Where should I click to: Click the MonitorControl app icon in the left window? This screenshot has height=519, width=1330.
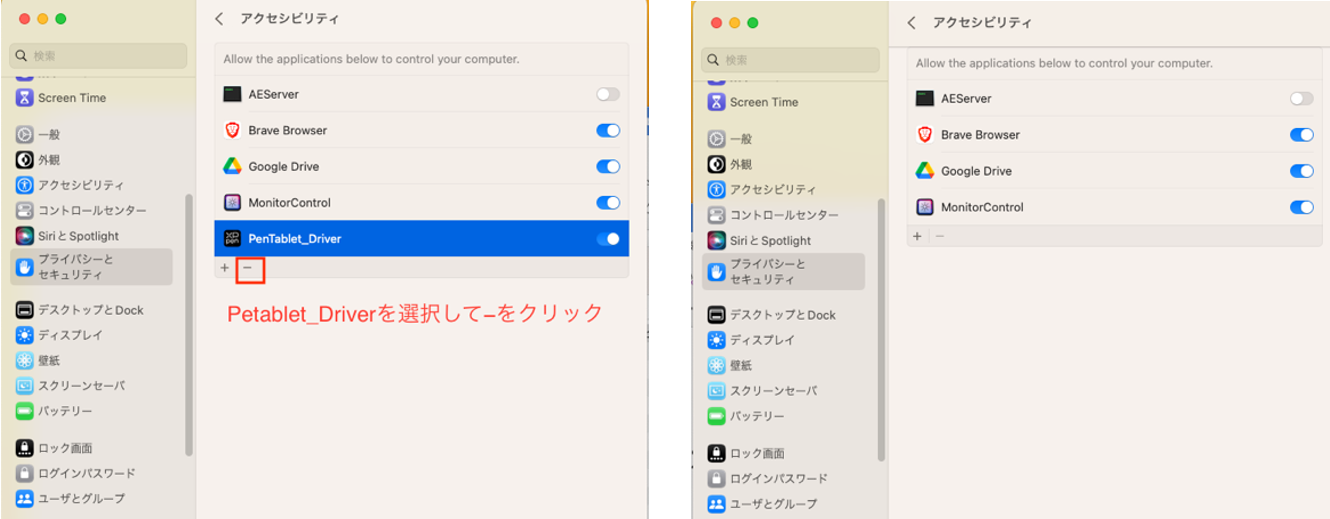[232, 202]
